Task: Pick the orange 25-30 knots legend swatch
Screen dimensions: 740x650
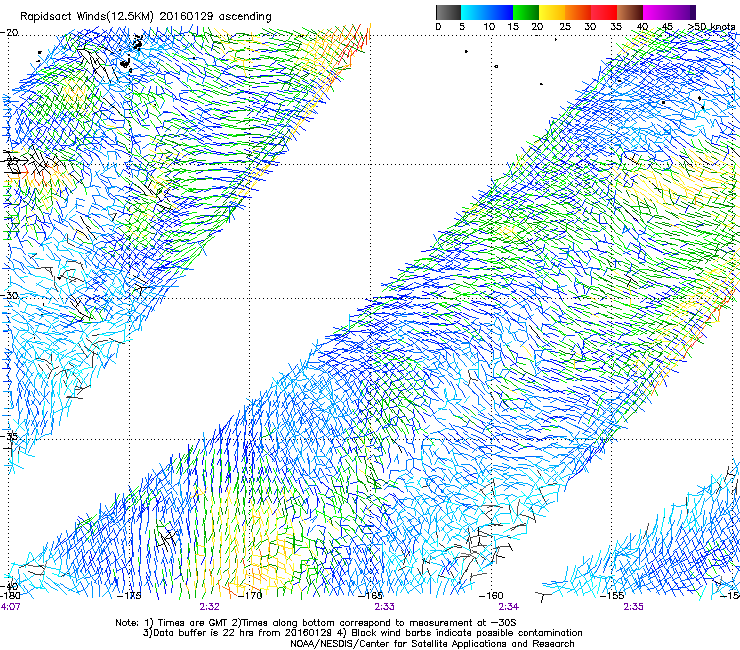Action: 578,12
